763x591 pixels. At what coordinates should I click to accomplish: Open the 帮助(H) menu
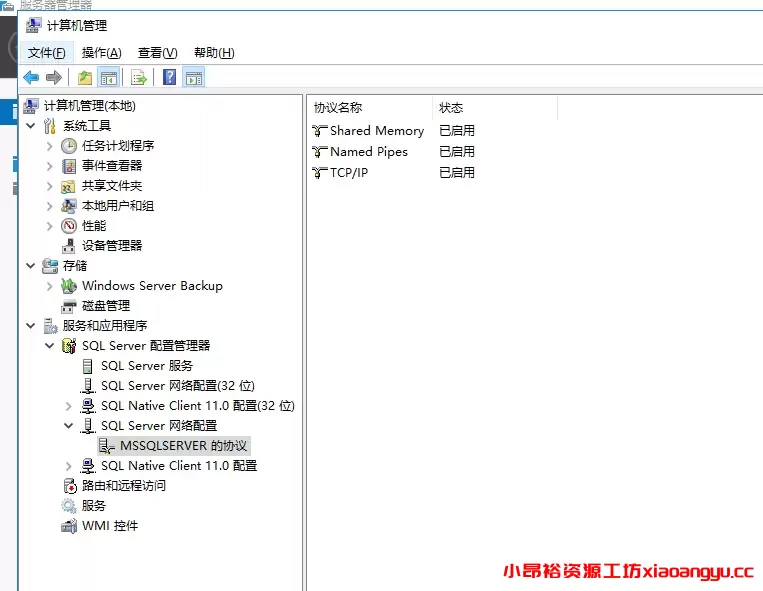pos(214,53)
